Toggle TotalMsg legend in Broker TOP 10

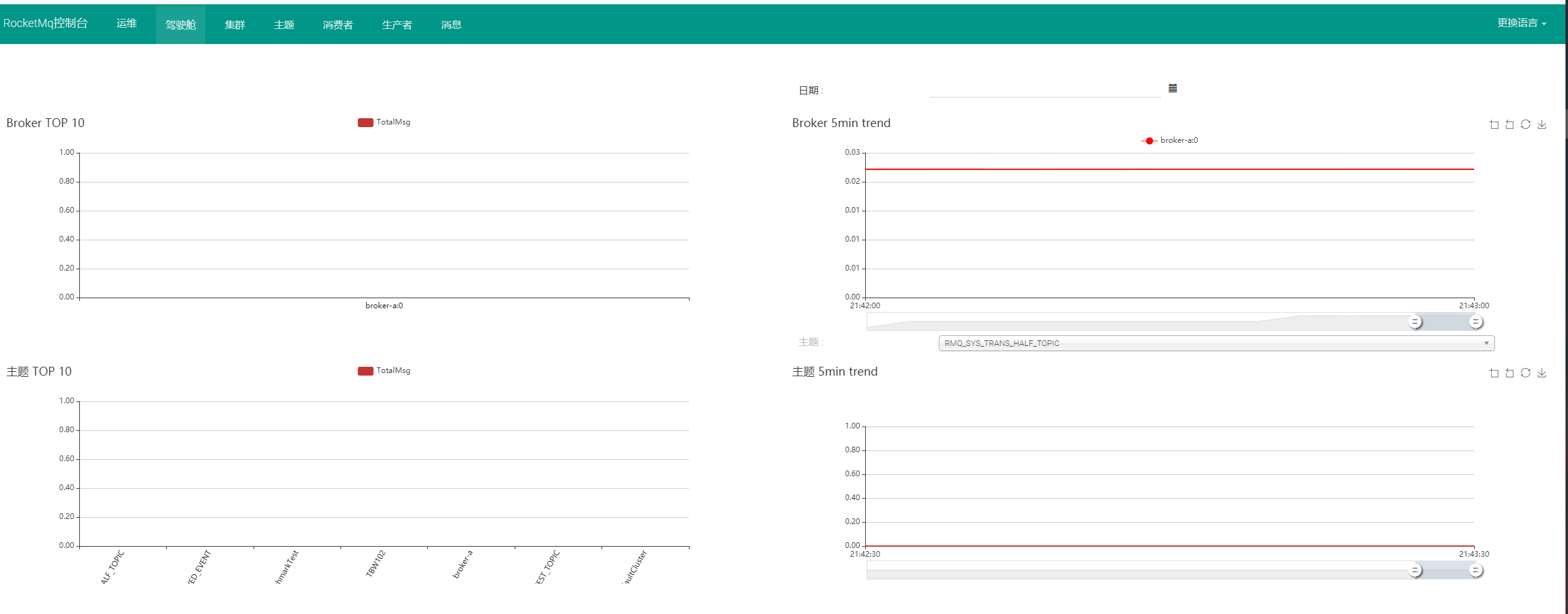(x=384, y=122)
